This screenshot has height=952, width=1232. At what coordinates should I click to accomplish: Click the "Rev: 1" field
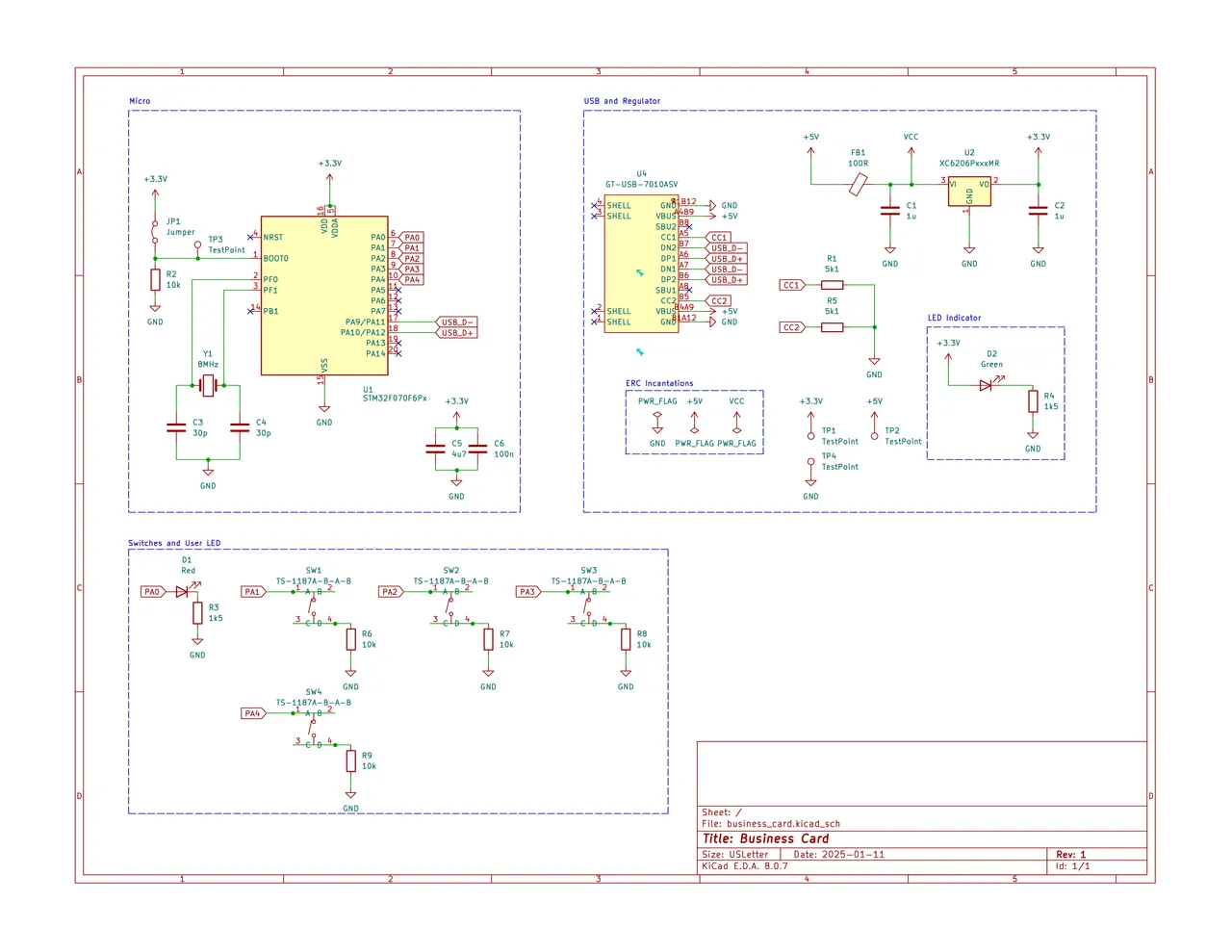(x=1070, y=855)
